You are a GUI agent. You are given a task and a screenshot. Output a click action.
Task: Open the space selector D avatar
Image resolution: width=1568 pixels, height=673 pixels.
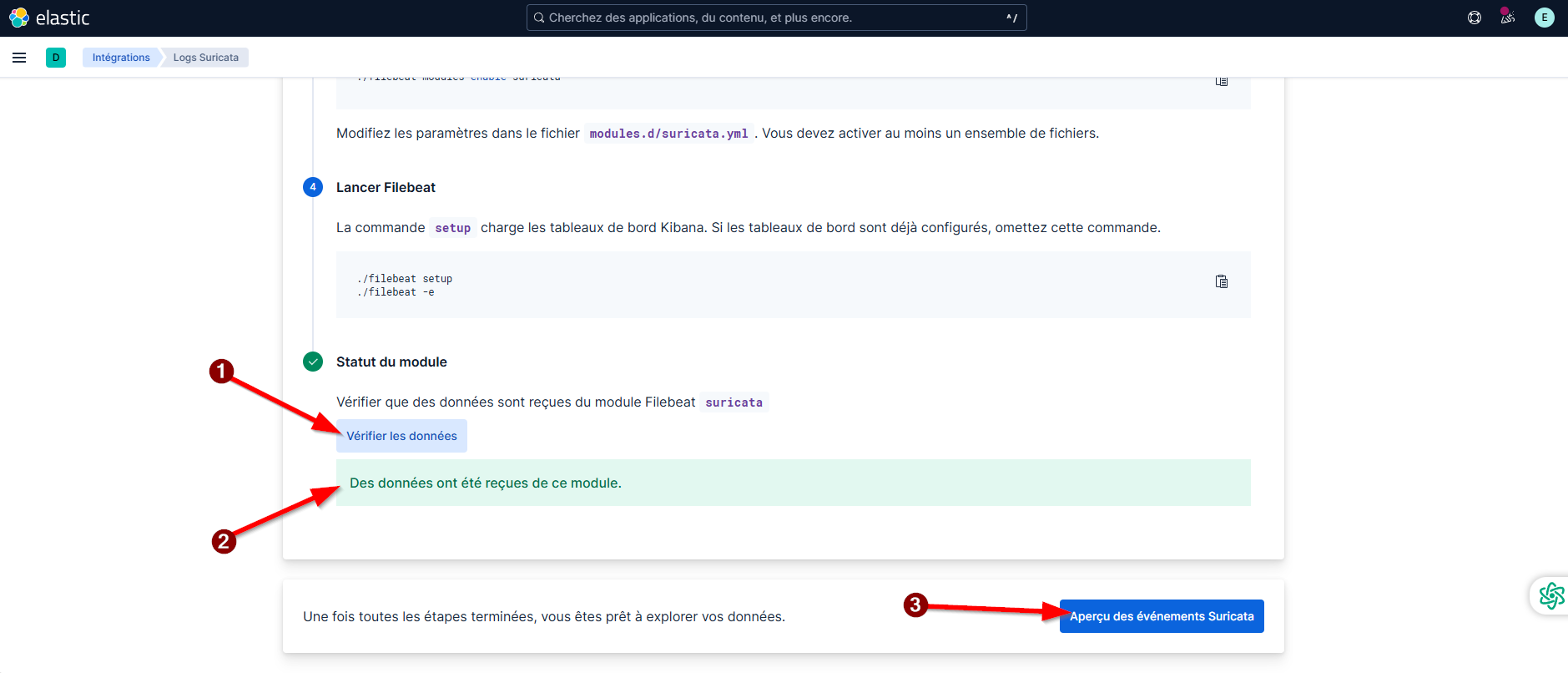(x=56, y=58)
